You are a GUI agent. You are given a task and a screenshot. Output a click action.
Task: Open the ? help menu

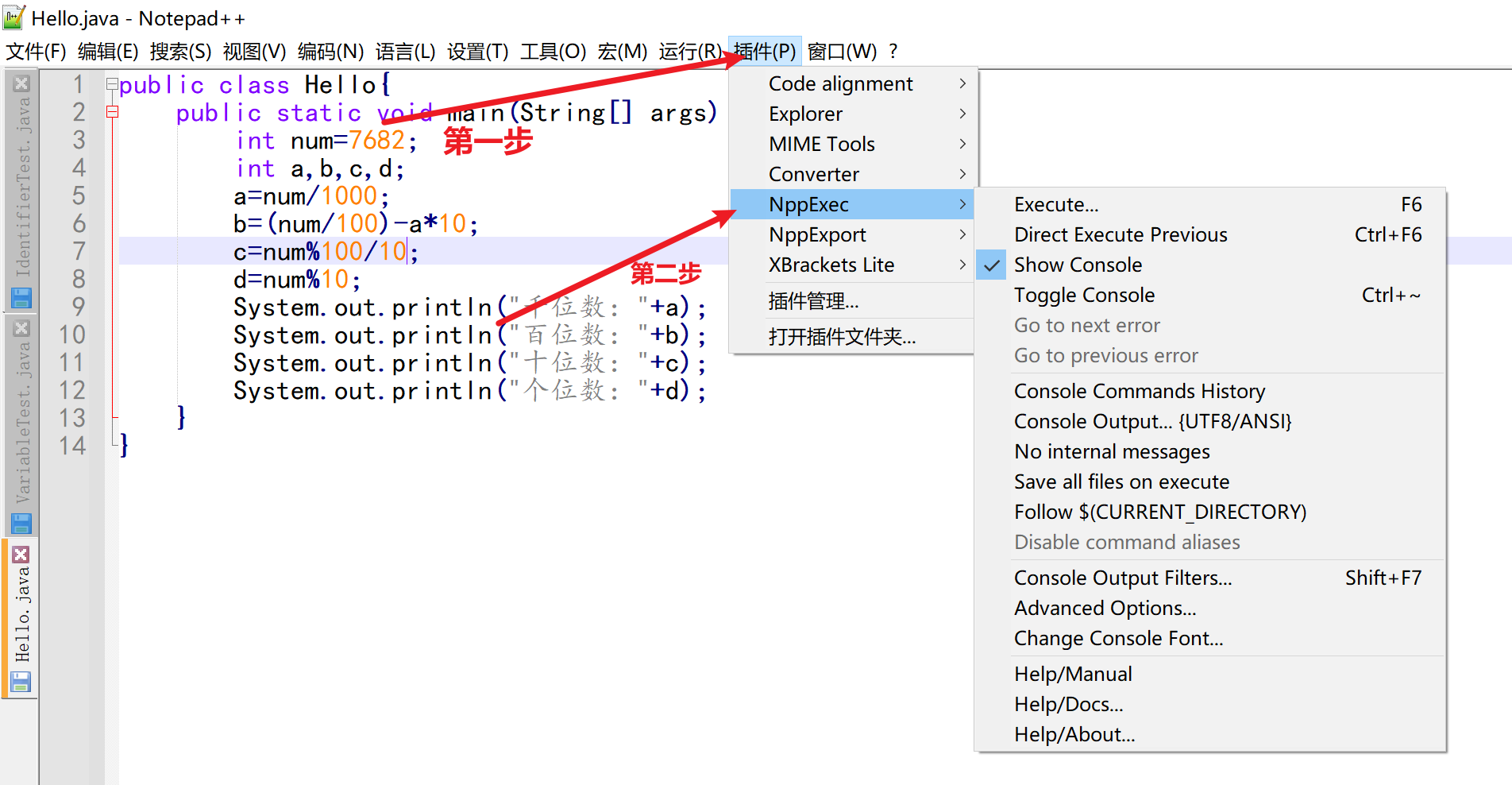(x=893, y=52)
